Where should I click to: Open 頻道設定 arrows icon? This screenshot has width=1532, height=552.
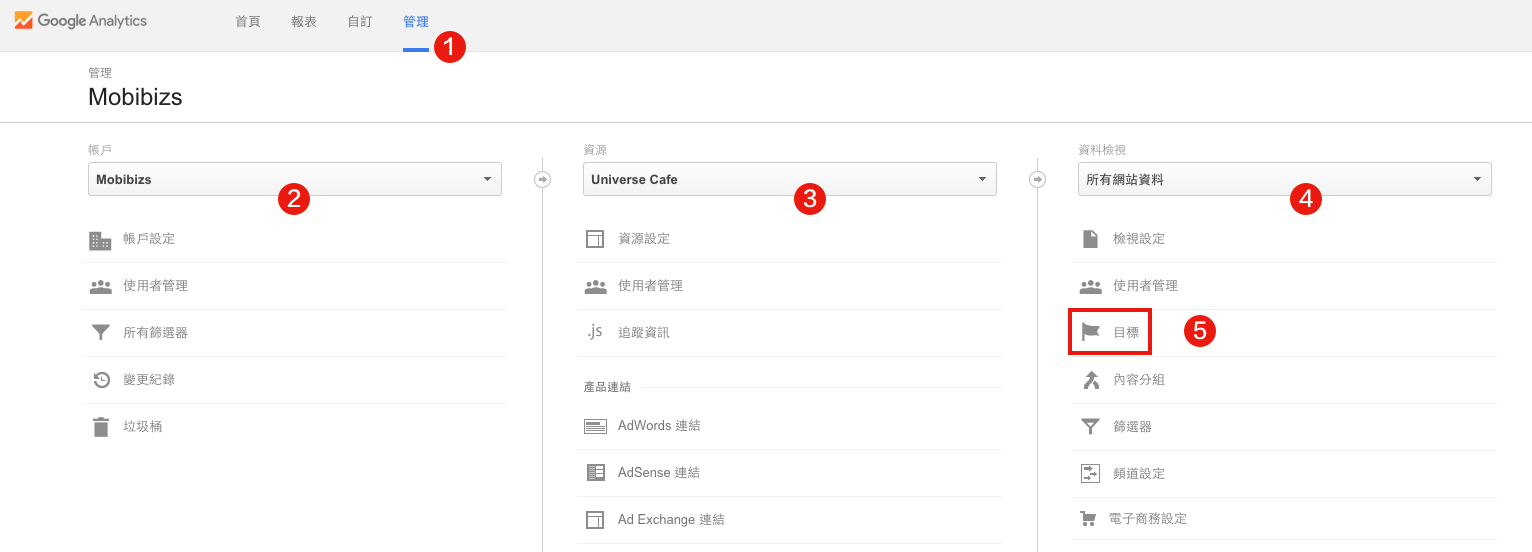[1090, 473]
